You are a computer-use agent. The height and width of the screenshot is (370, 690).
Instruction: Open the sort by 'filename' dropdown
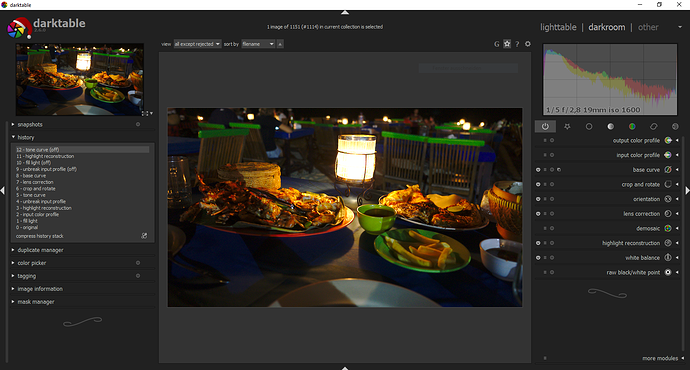(x=258, y=44)
